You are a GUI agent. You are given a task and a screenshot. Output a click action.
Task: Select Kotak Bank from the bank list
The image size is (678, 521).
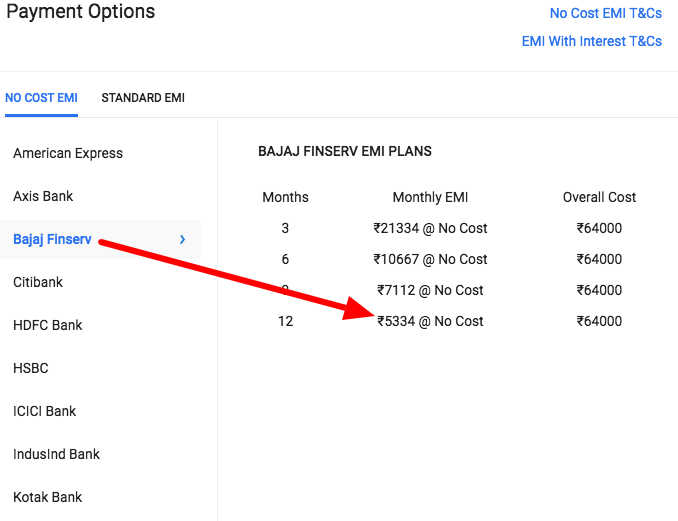47,497
